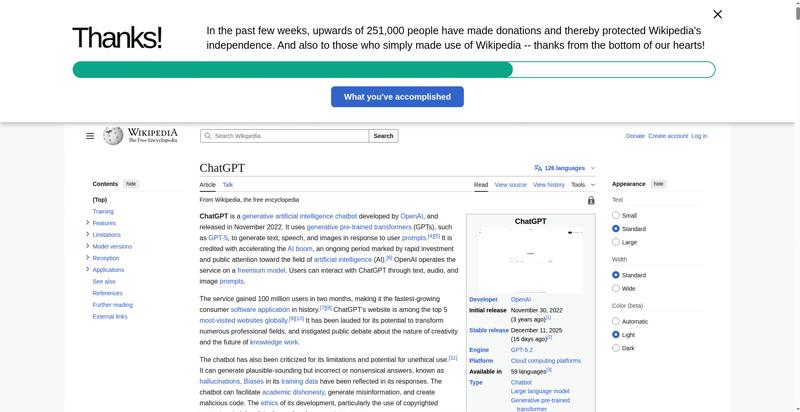Screen dimensions: 800x412
Task: Select the Small text size option
Action: pos(616,215)
